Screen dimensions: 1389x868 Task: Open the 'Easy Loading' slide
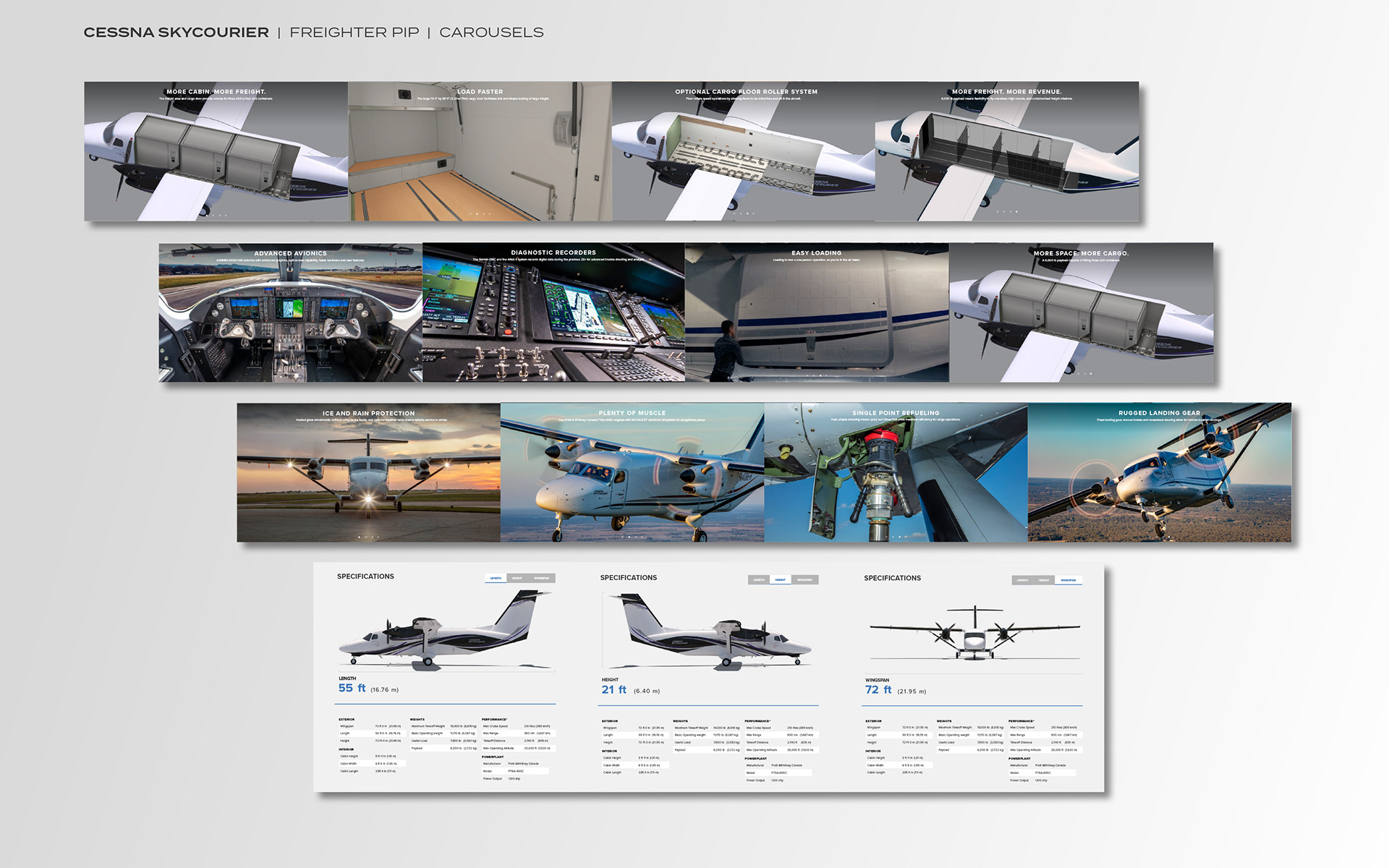pos(817,312)
